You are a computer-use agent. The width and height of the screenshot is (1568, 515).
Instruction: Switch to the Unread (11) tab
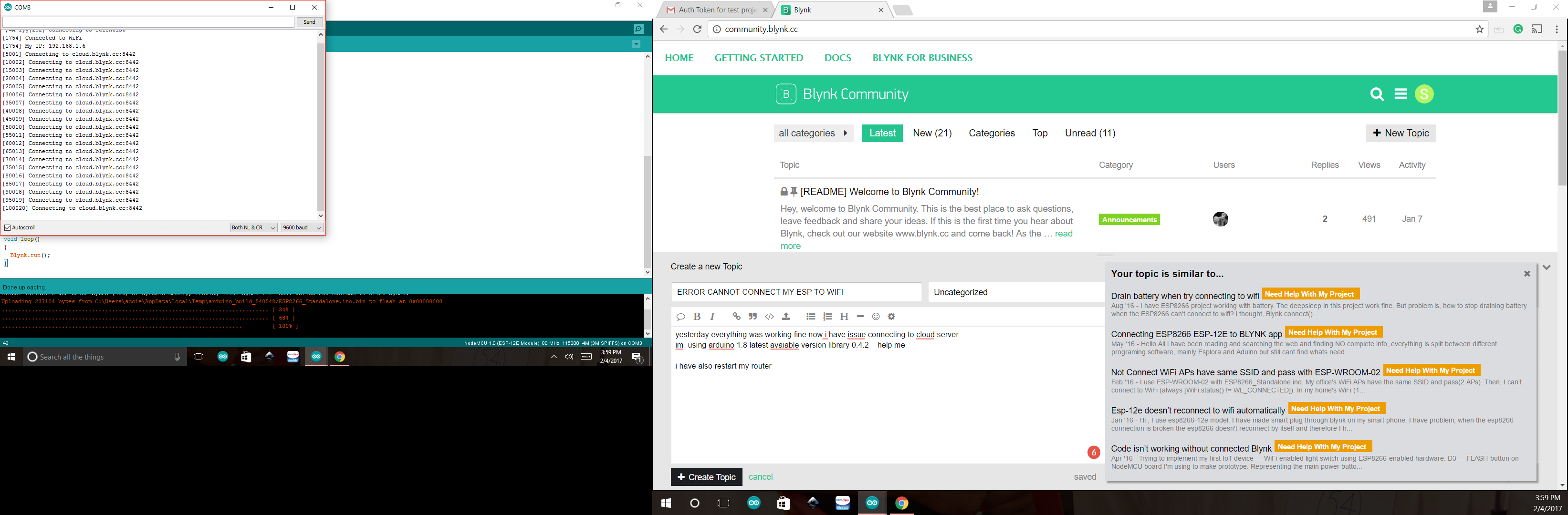pos(1089,133)
